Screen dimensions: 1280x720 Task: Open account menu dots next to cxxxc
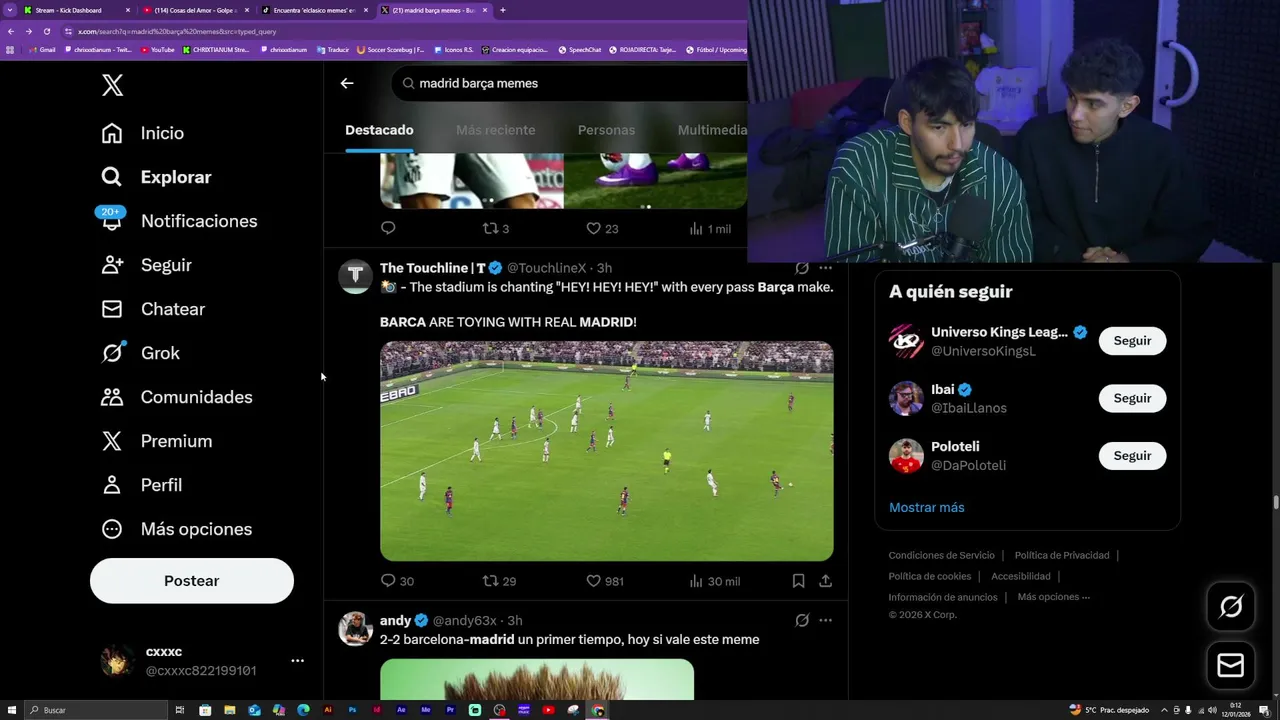click(297, 661)
